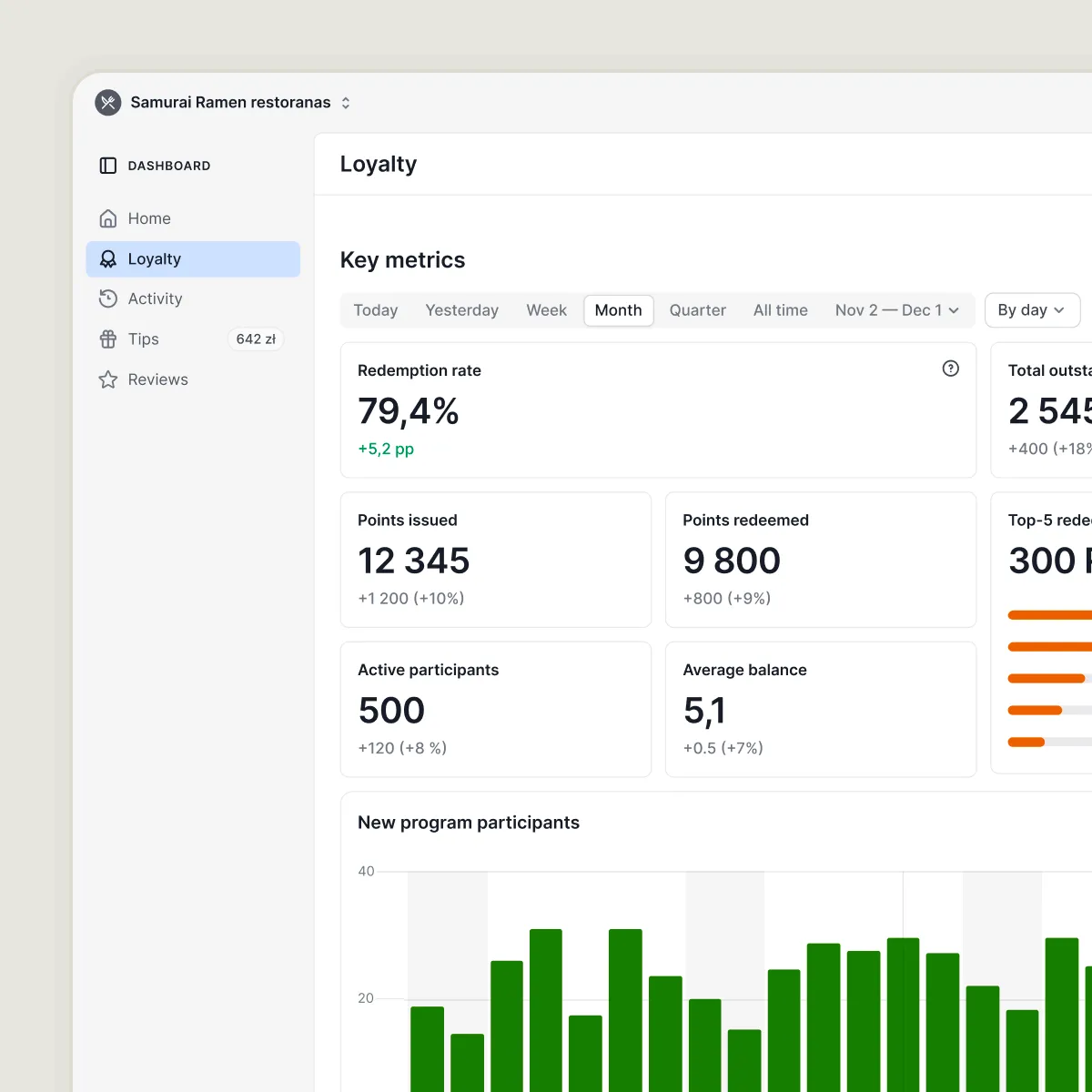Switch to the Quarter period tab

698,310
